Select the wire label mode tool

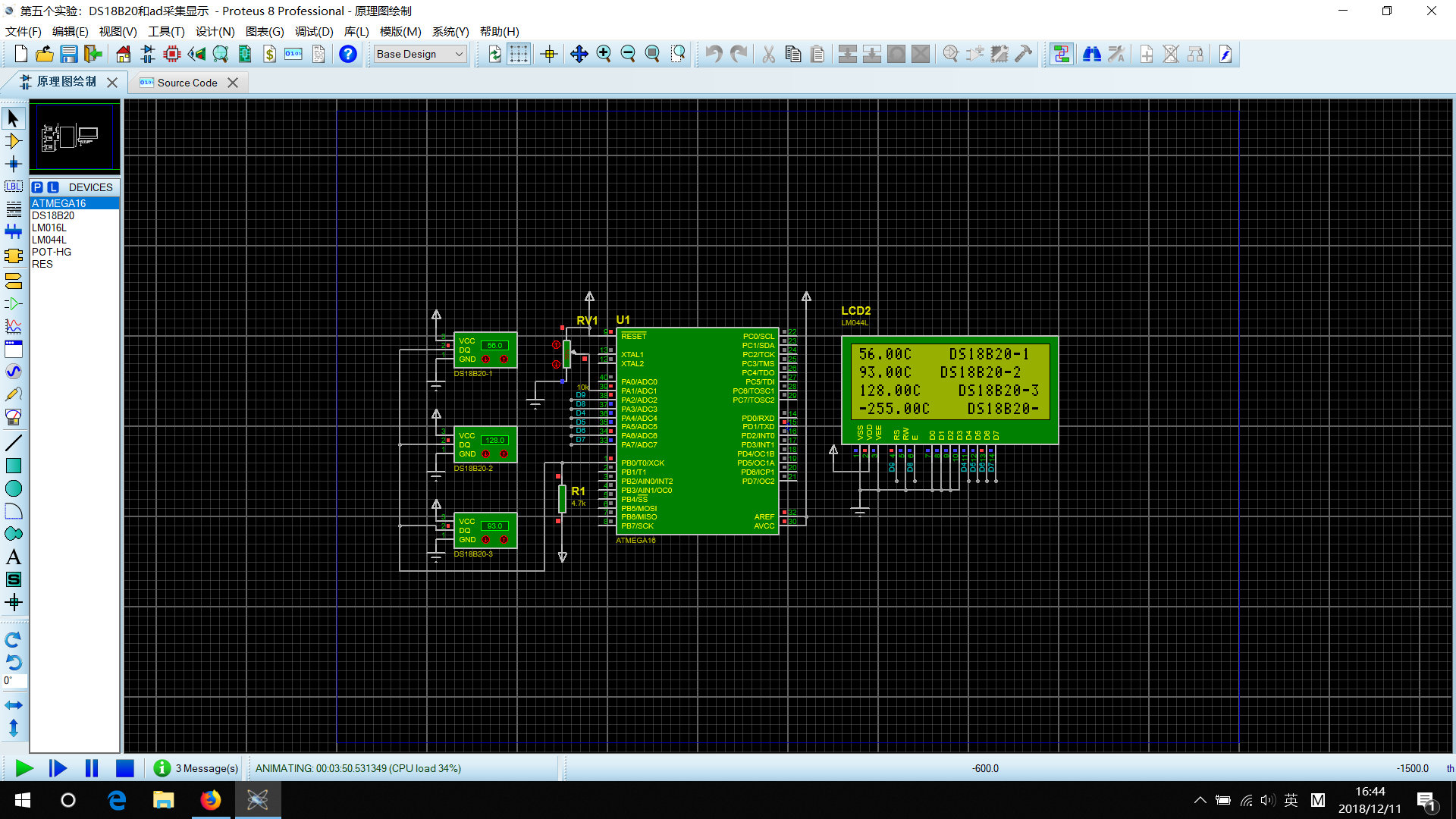coord(14,187)
